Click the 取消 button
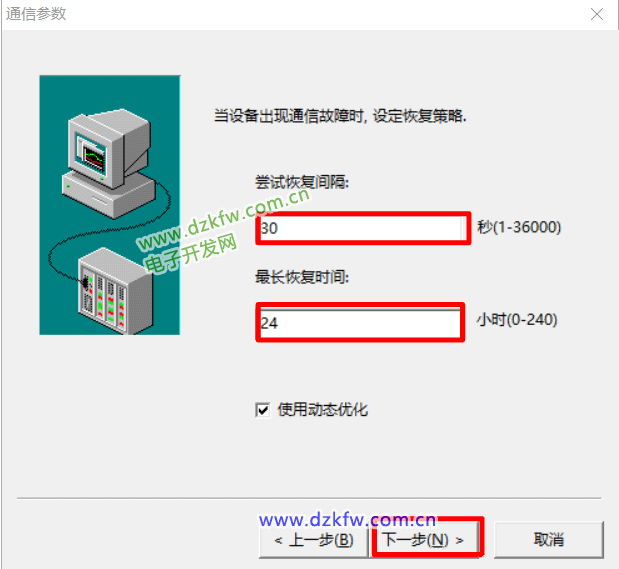 549,539
